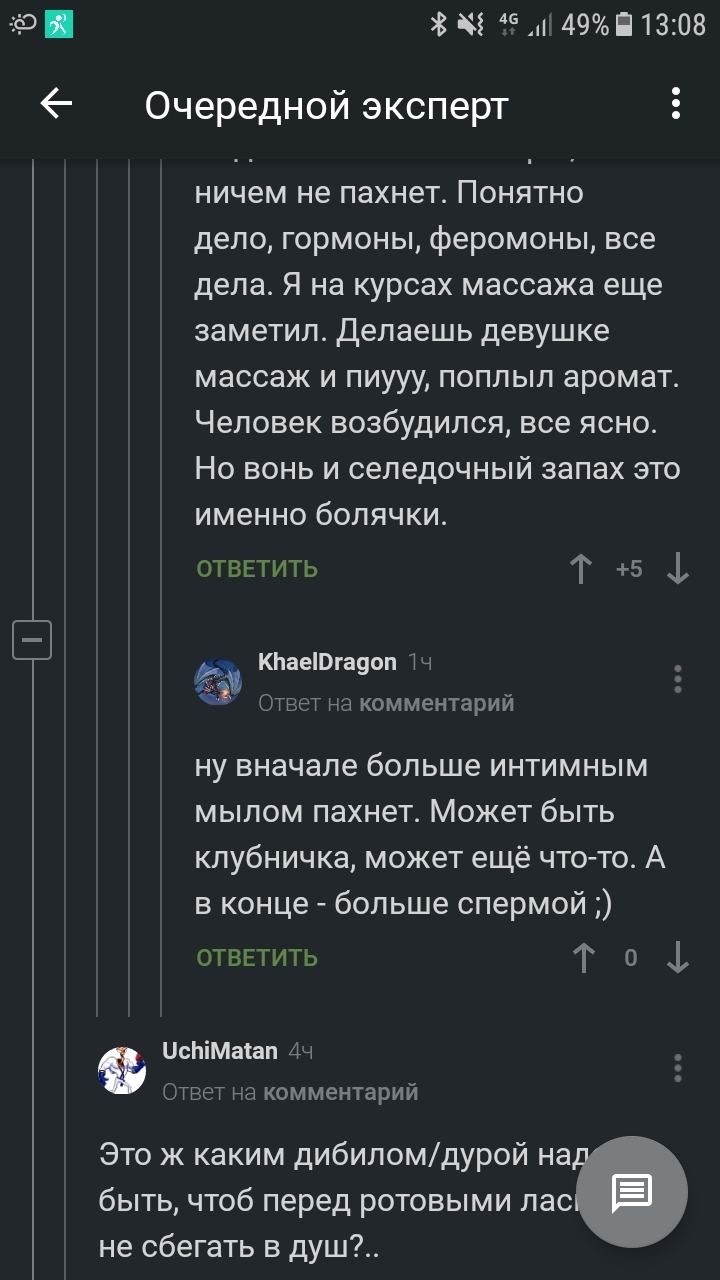Tap the post title 'Очередной эксперт'
720x1280 pixels.
point(327,105)
